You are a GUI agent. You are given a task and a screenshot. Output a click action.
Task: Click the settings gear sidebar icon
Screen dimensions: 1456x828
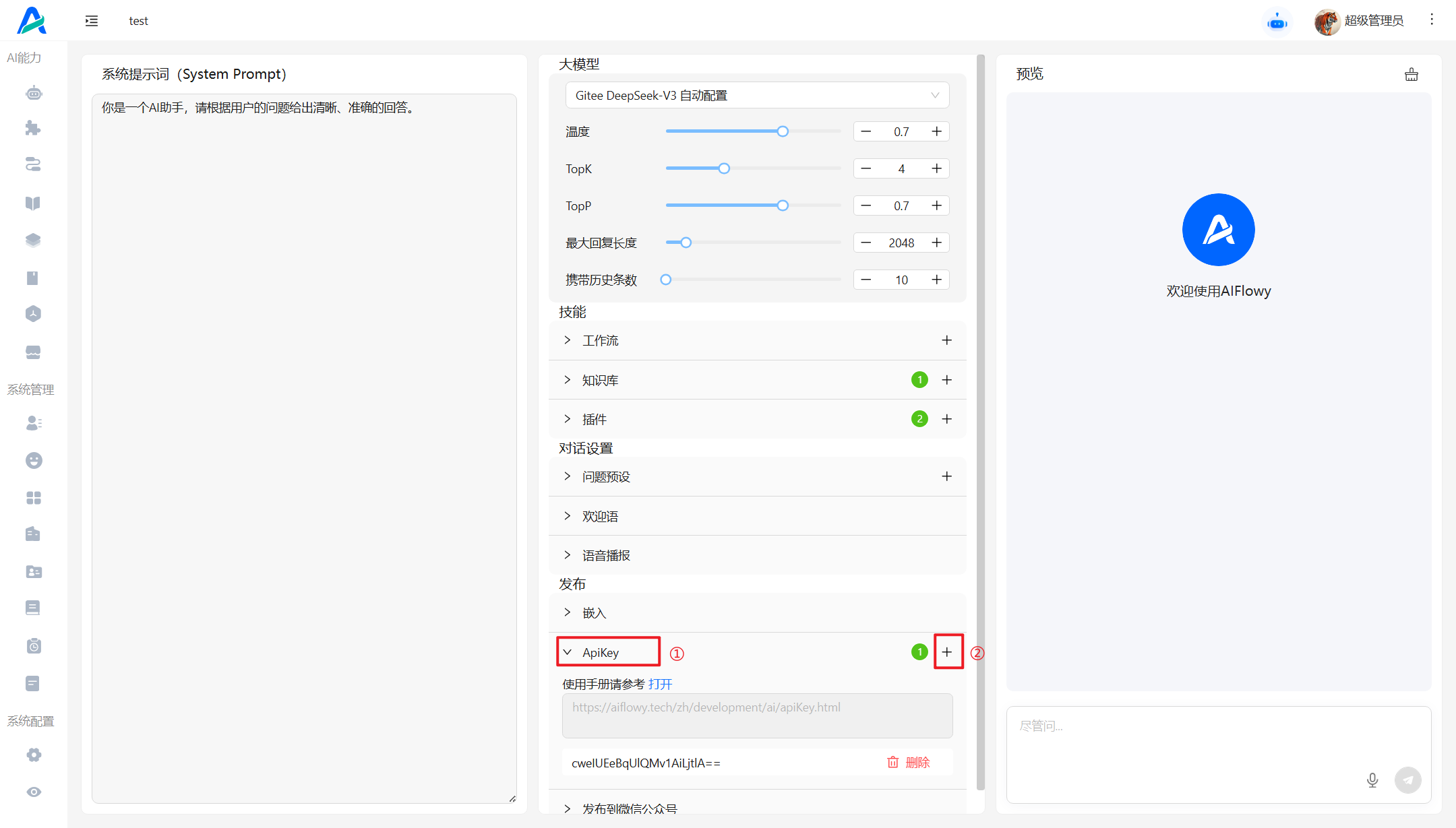pyautogui.click(x=34, y=755)
